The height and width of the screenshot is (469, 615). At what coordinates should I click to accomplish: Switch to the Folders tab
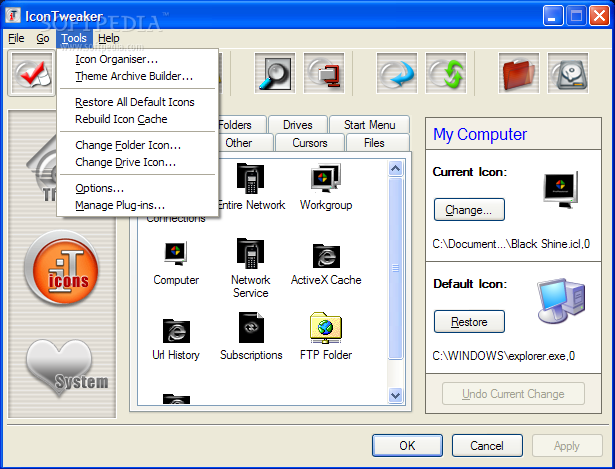coord(242,125)
